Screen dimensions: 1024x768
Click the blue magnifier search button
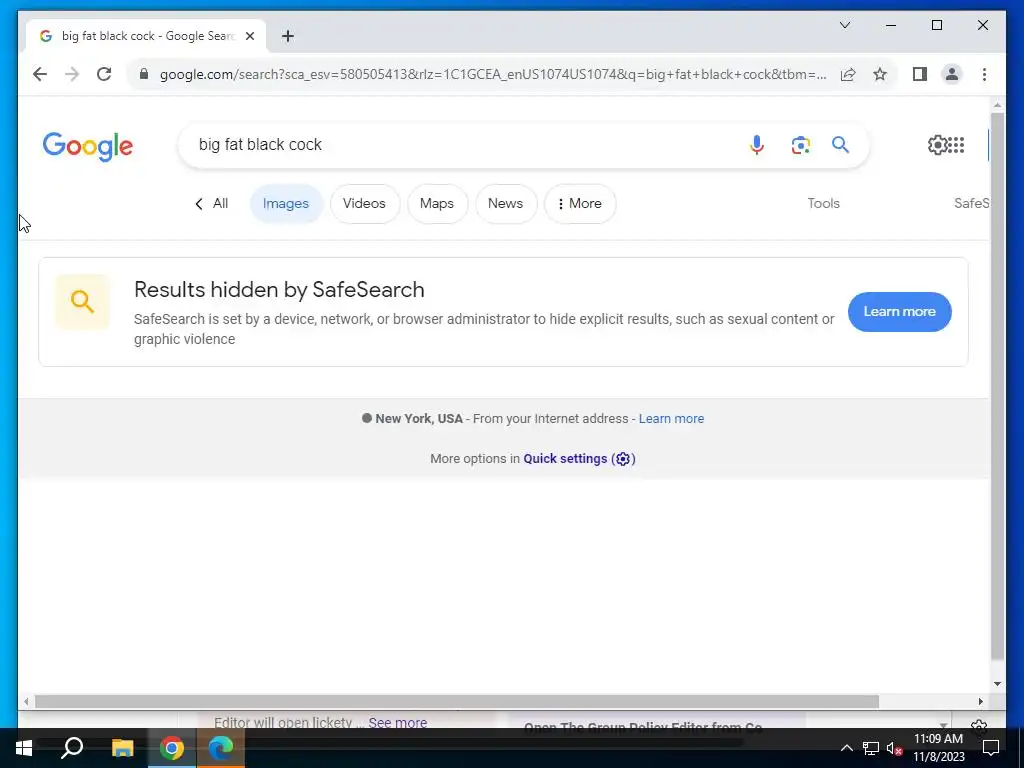pyautogui.click(x=840, y=144)
